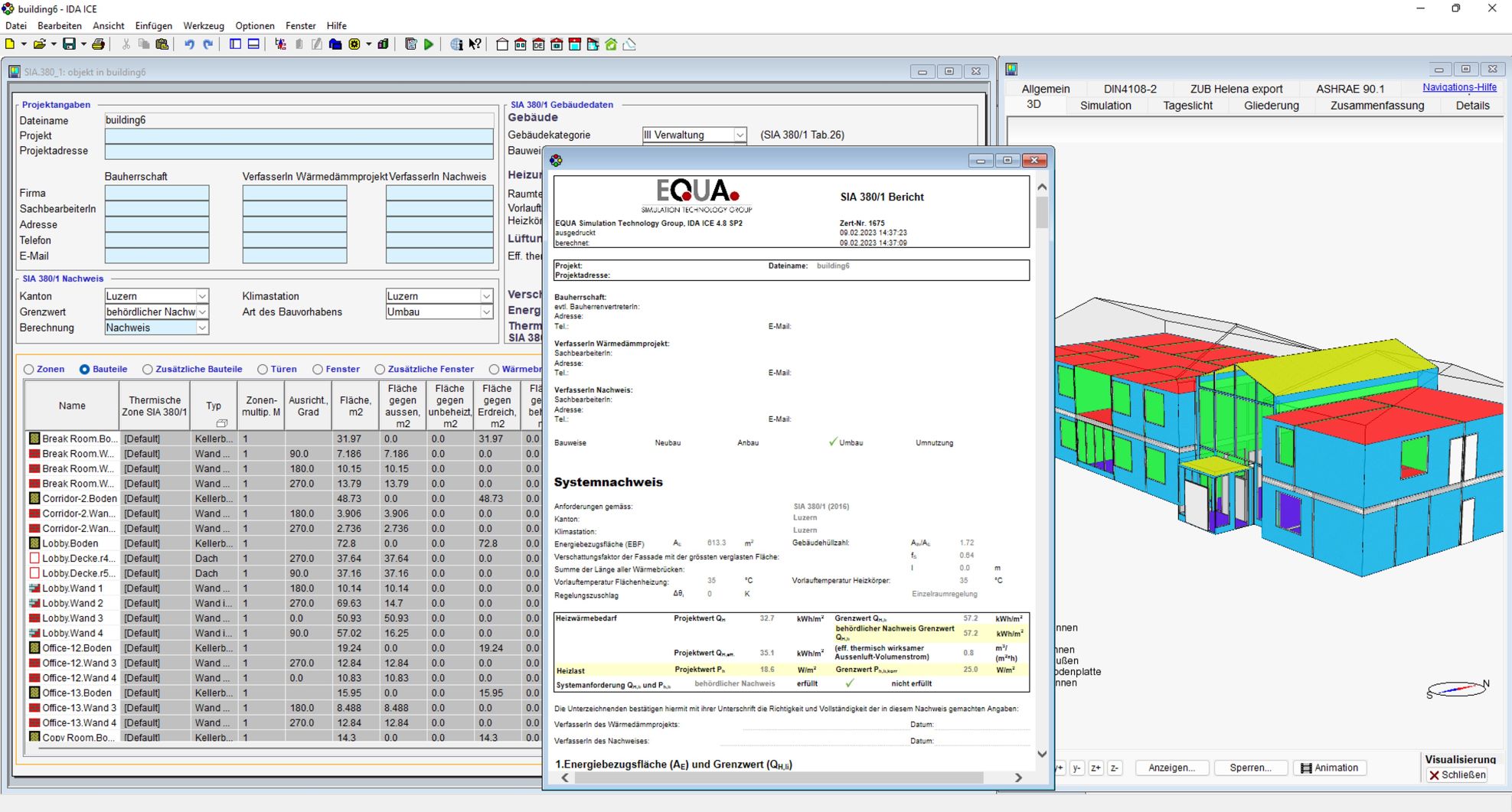Viewport: 1512px width, 812px height.
Task: Click the green house toolbar icon
Action: 611,44
